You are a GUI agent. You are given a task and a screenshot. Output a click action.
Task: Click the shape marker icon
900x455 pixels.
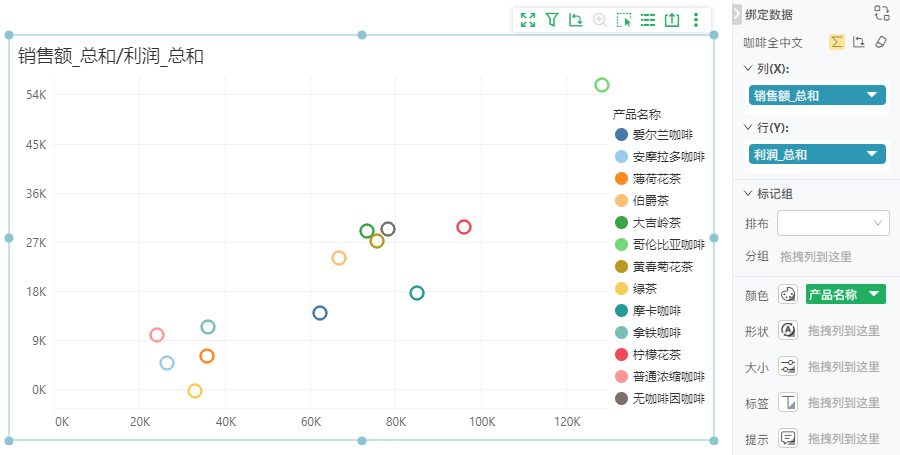pos(788,330)
